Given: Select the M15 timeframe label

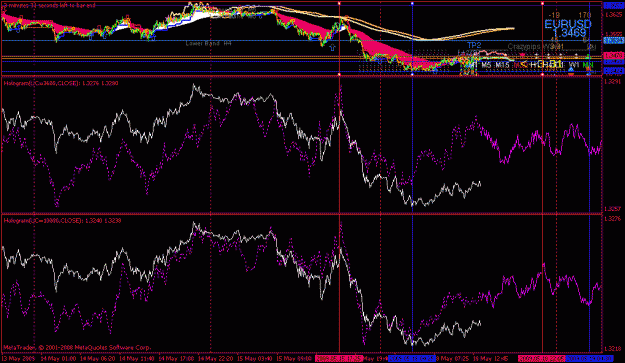Looking at the screenshot, I should click(x=502, y=65).
